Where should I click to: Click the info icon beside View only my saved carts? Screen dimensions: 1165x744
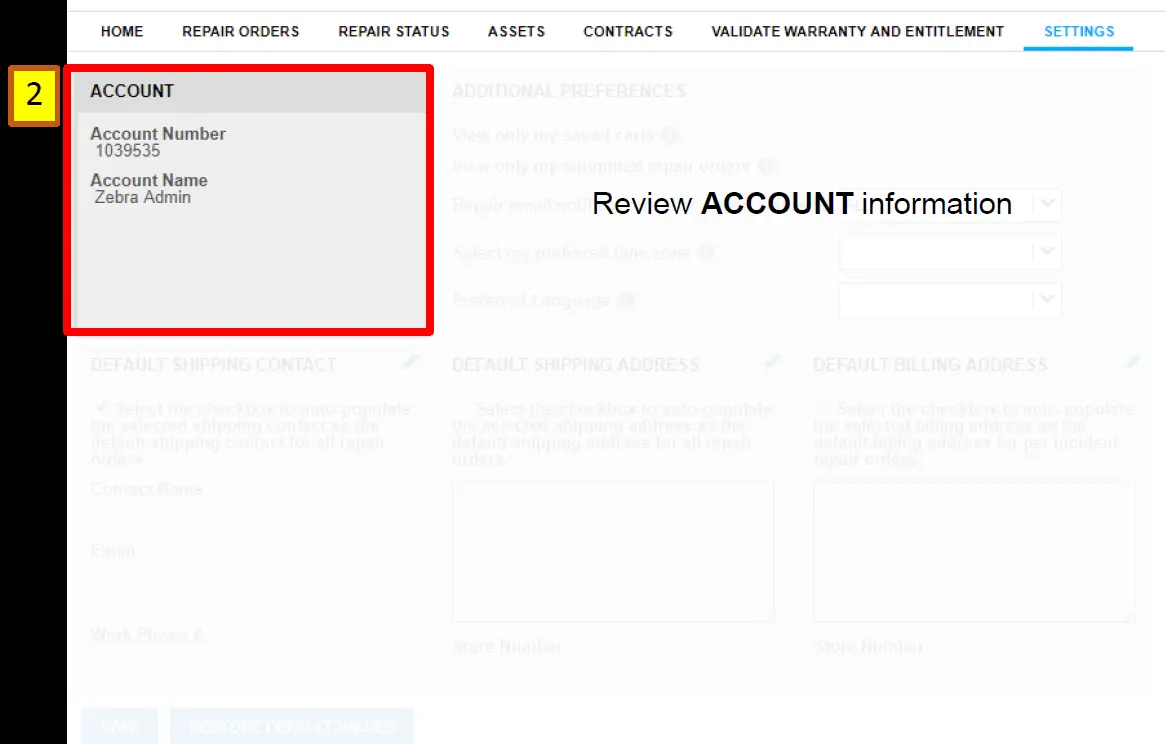coord(671,135)
